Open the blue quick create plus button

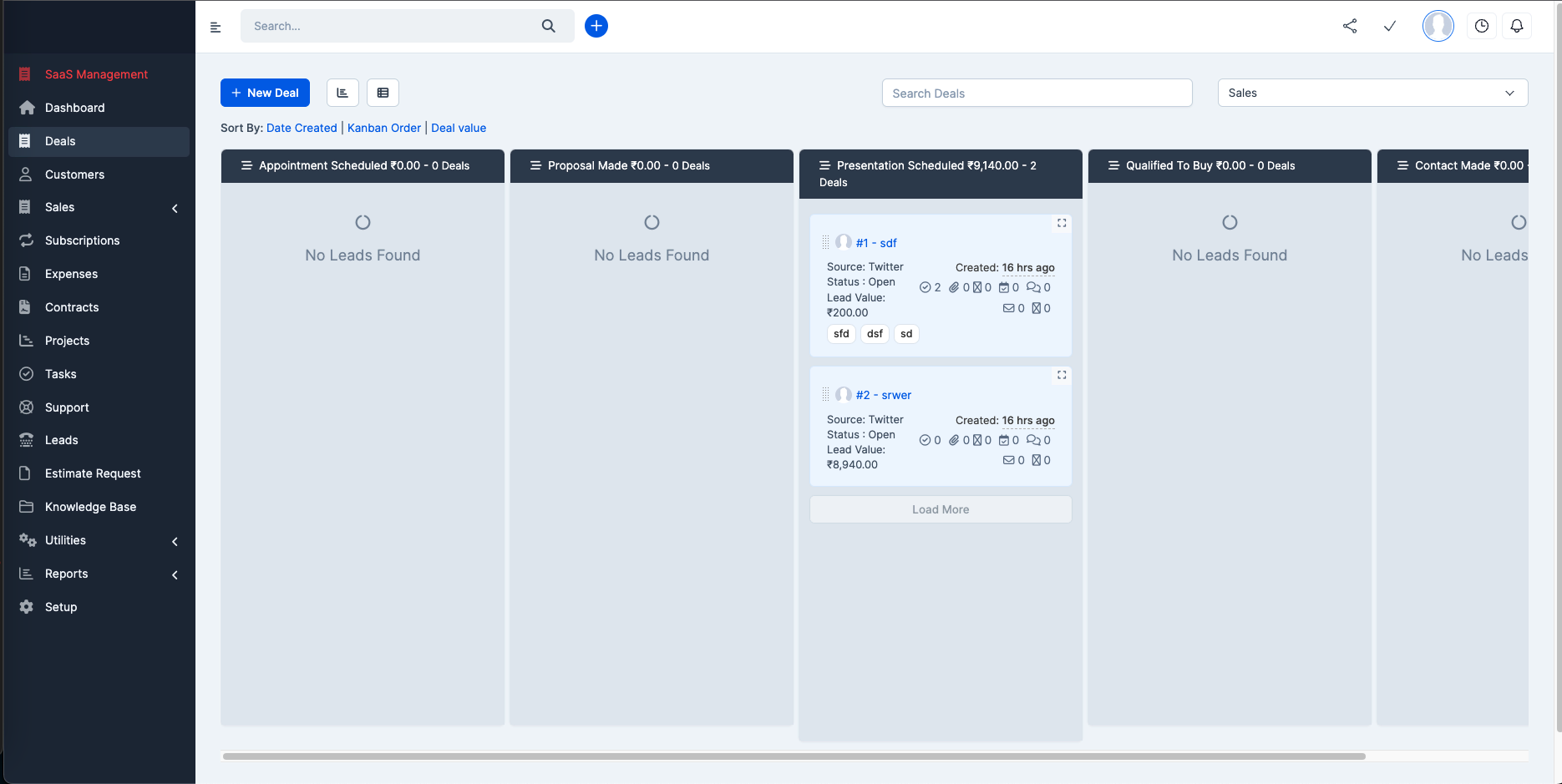tap(596, 26)
